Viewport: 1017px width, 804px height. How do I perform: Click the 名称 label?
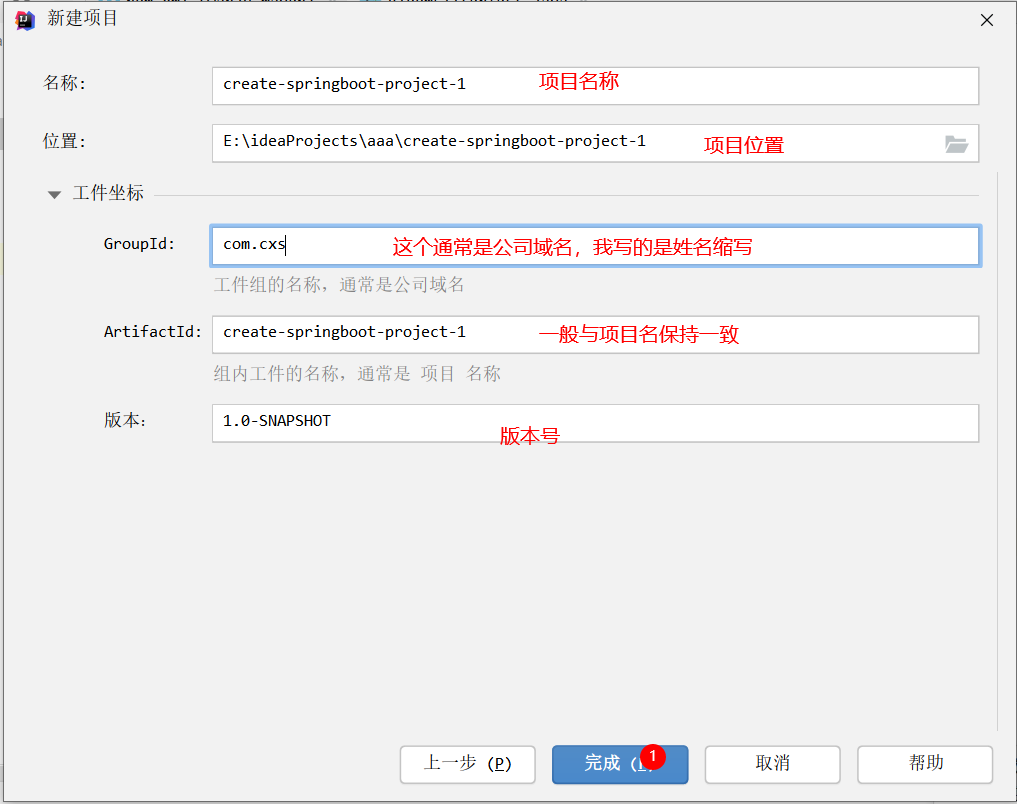tap(64, 84)
